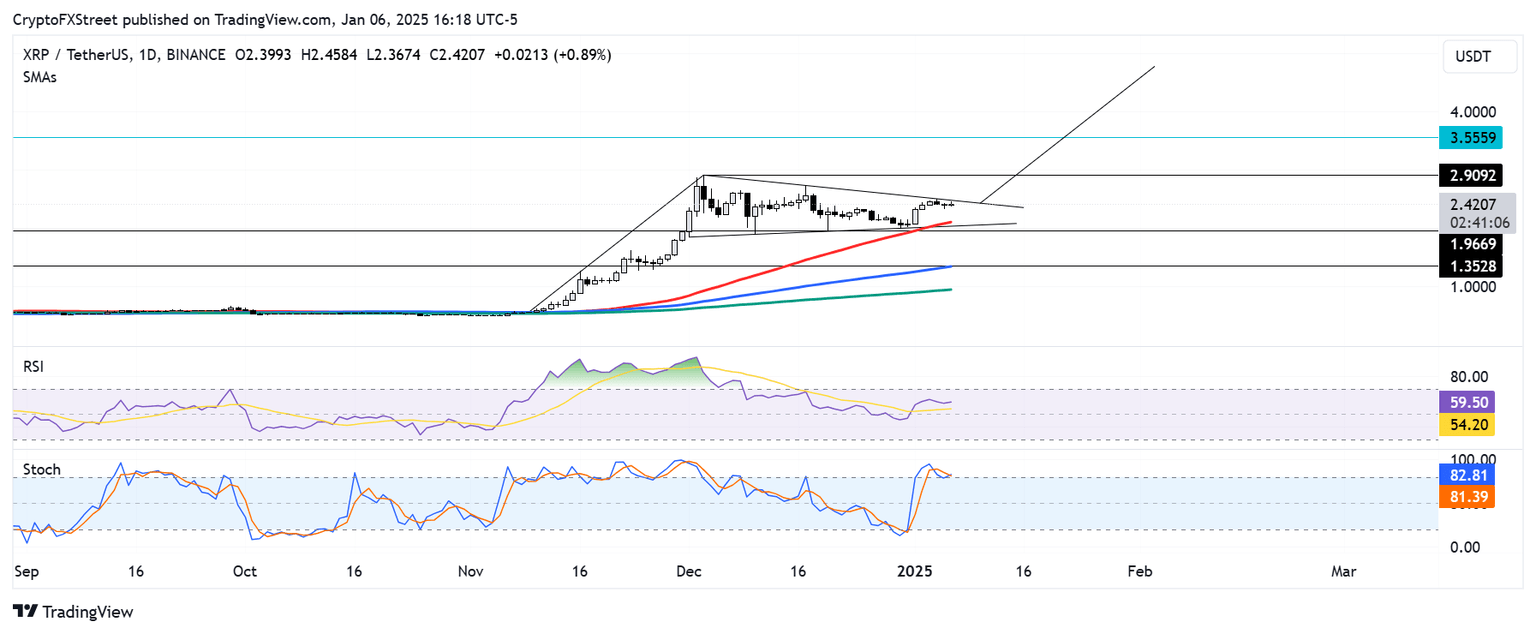
Task: Click the Dec date on time axis
Action: pos(691,572)
